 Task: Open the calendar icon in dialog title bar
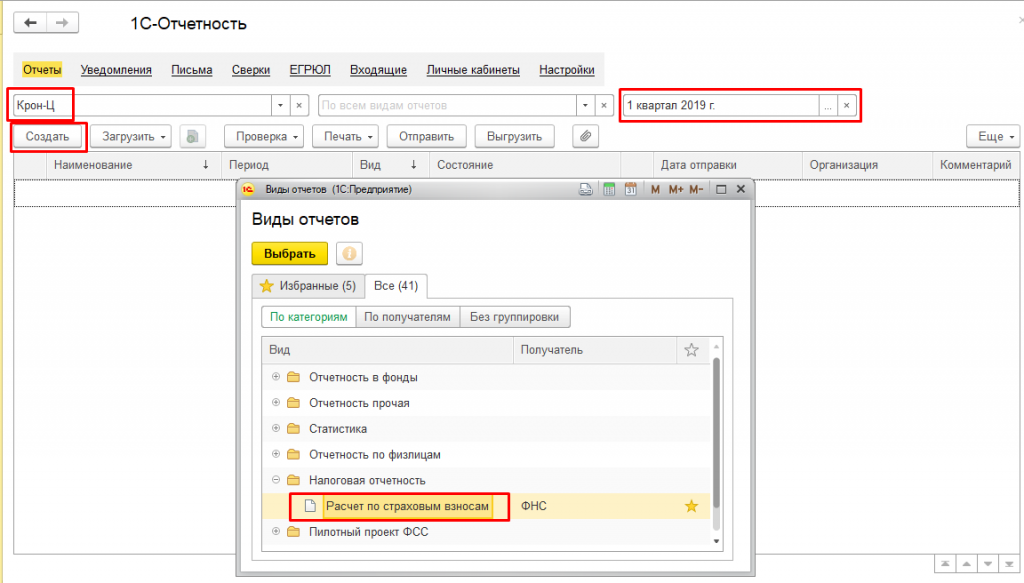click(630, 189)
